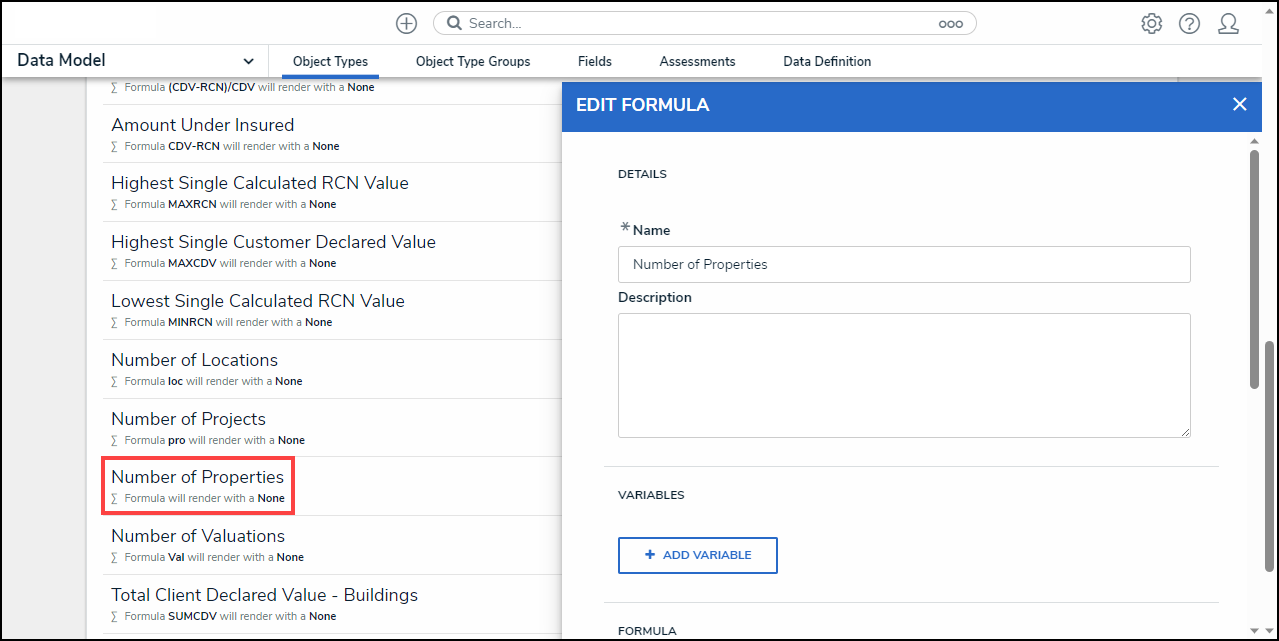Expand the Data Model dropdown
This screenshot has height=641, width=1279.
tap(248, 61)
